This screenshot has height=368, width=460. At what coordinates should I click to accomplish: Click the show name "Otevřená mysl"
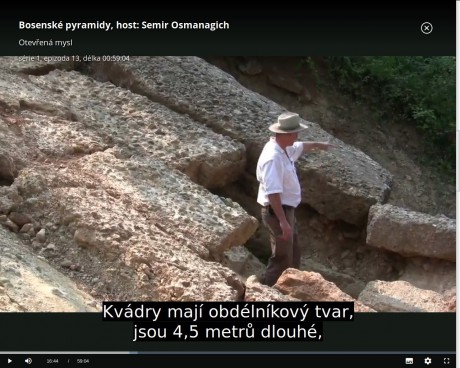click(x=45, y=43)
